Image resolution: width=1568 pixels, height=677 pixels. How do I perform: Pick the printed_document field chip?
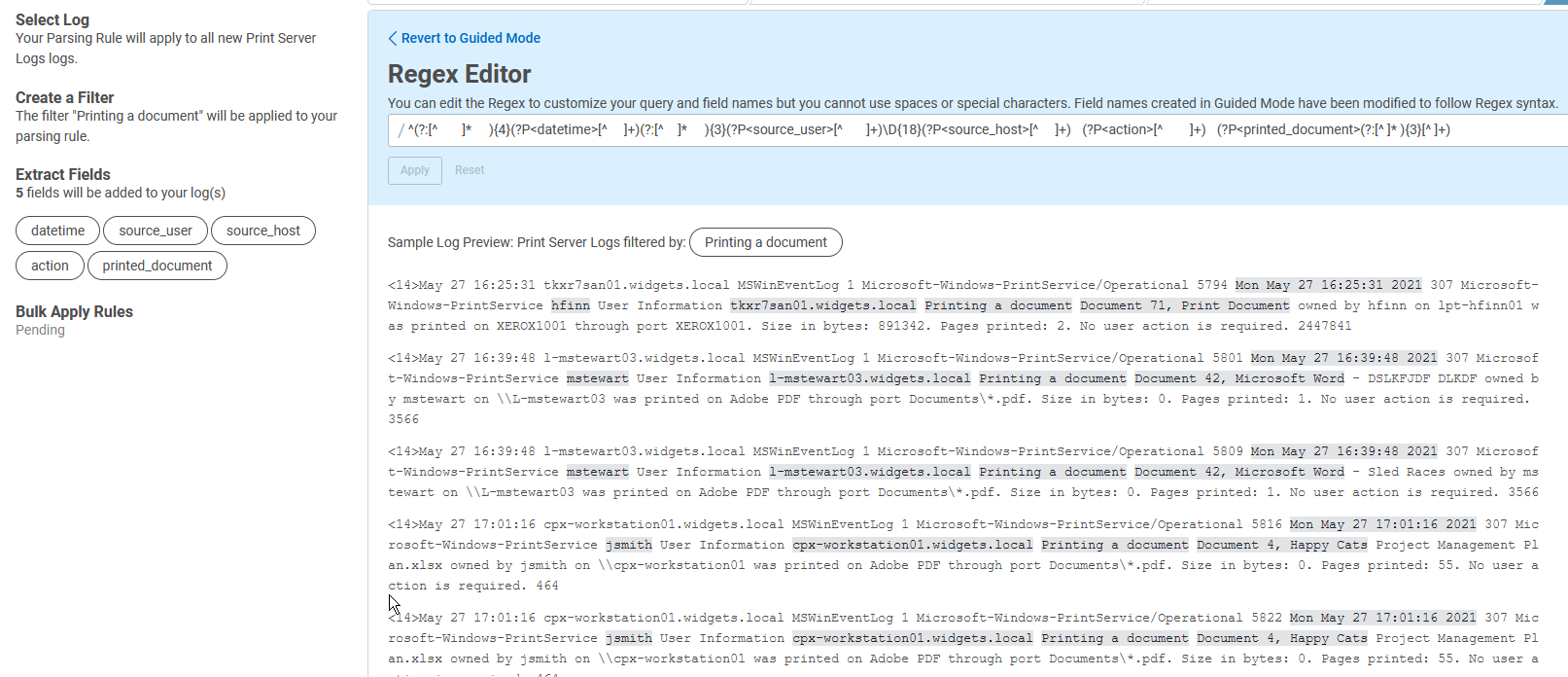click(157, 266)
